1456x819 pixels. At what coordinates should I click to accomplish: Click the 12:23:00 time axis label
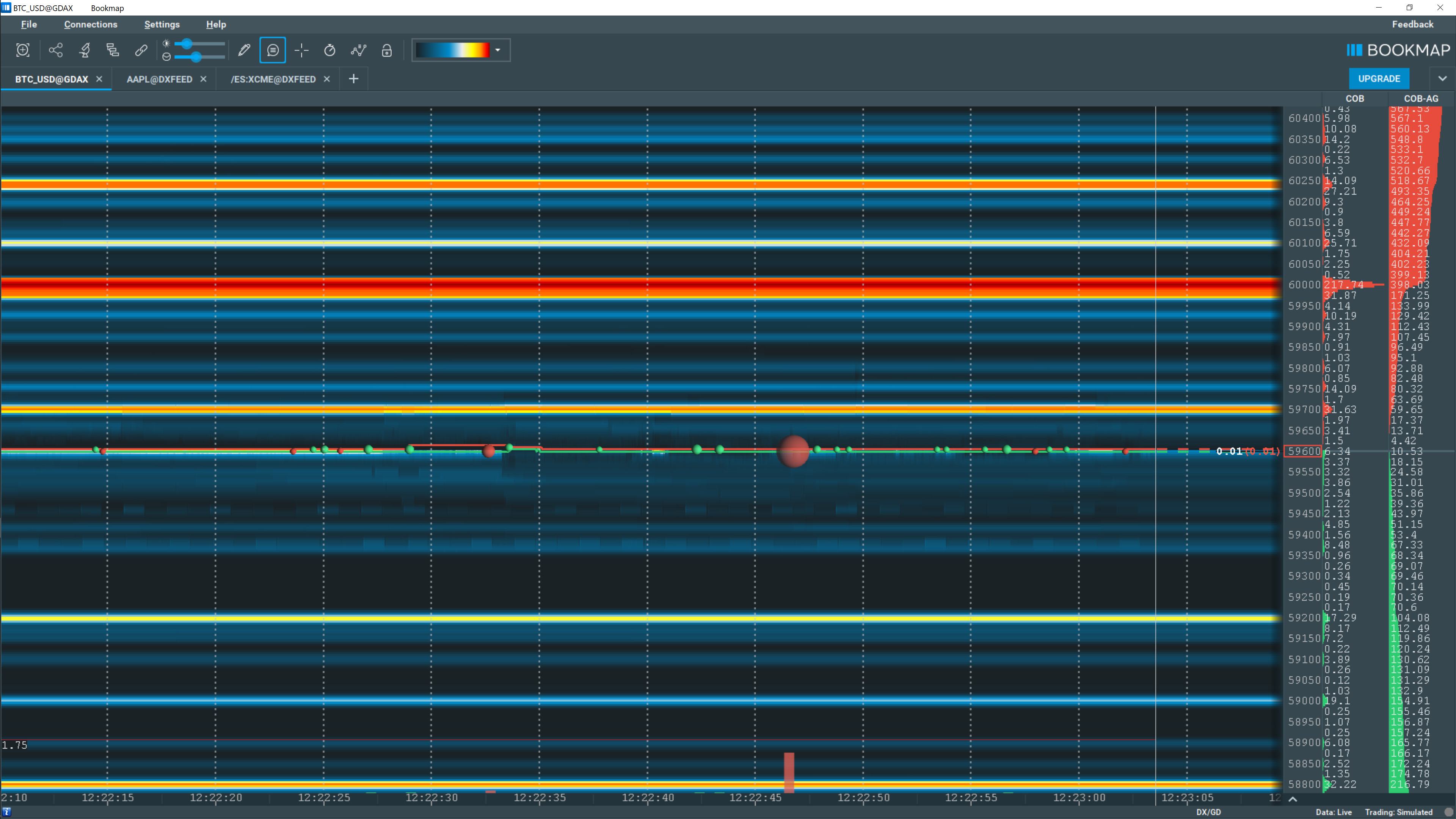point(1079,797)
